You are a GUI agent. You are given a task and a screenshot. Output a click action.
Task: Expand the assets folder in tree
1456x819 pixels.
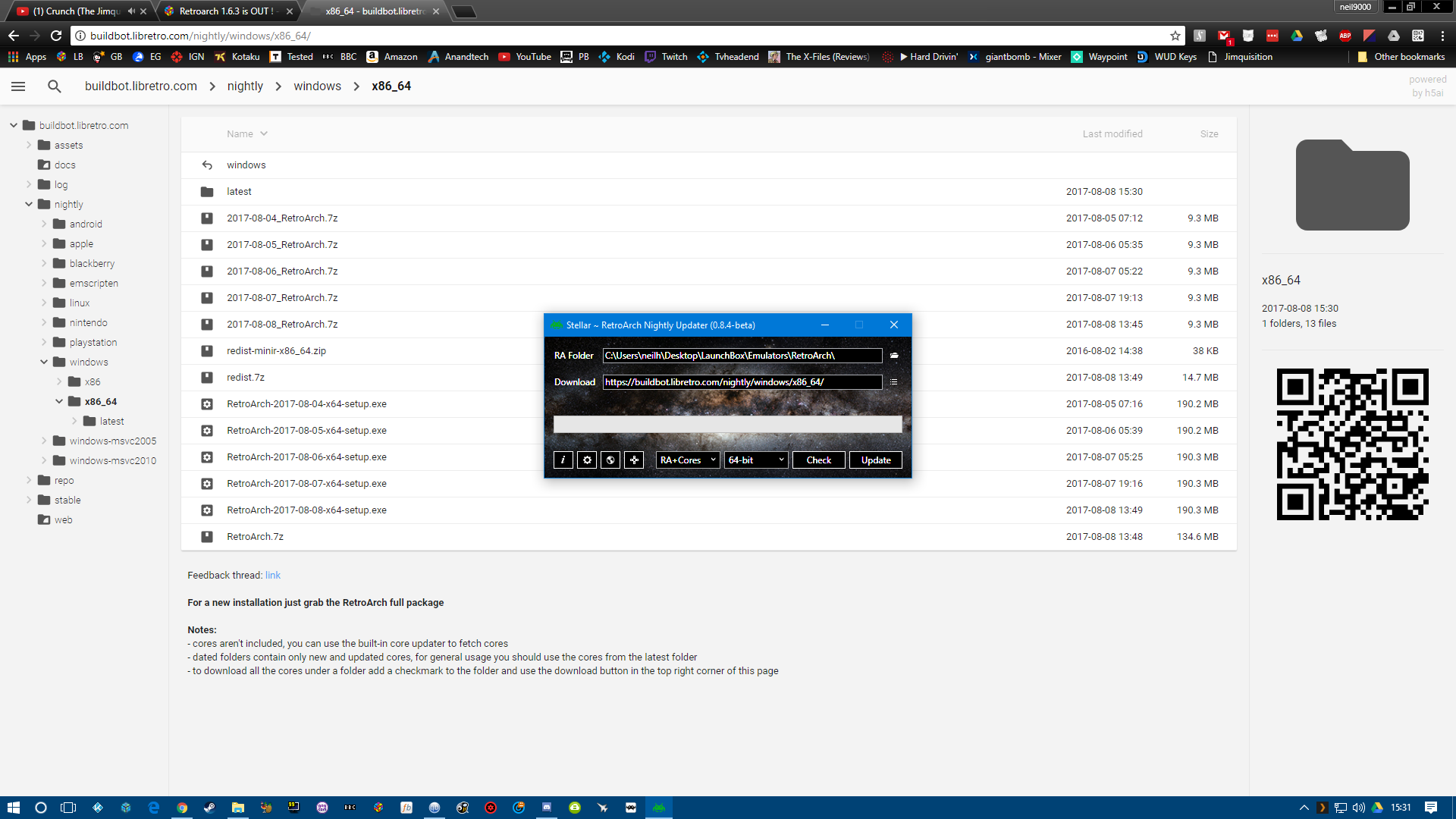29,145
